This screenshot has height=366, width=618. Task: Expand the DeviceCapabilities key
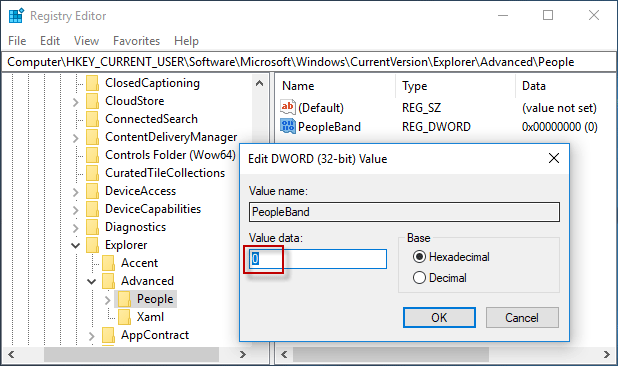click(x=76, y=210)
